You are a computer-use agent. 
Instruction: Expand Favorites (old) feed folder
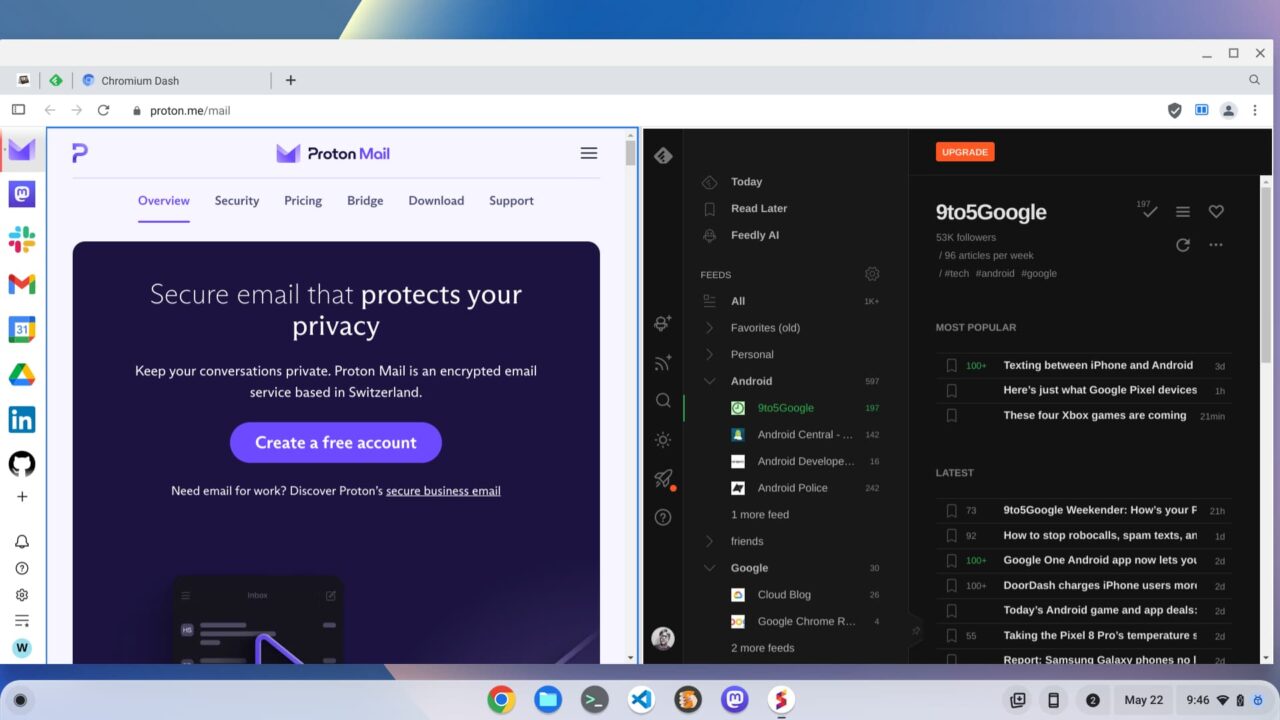pos(709,328)
